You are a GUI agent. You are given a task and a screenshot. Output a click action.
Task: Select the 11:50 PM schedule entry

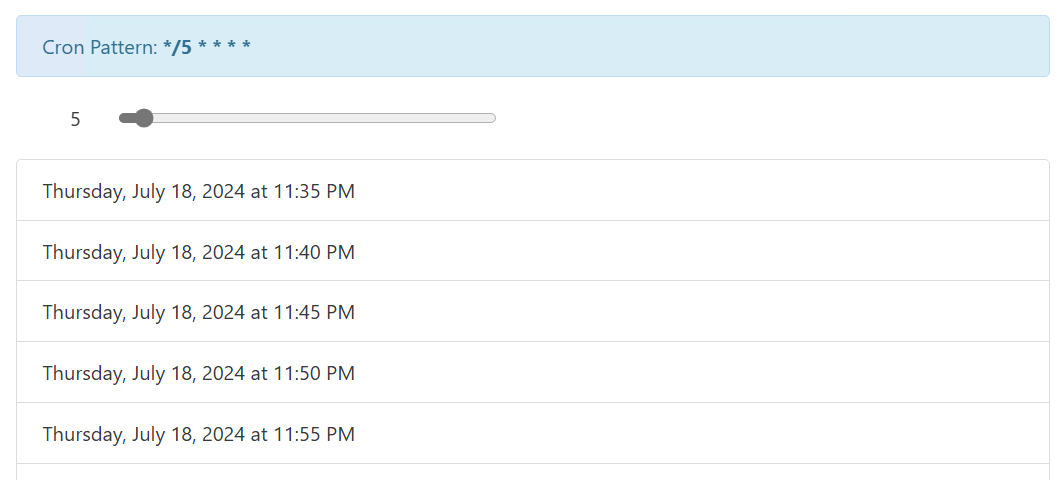point(532,373)
